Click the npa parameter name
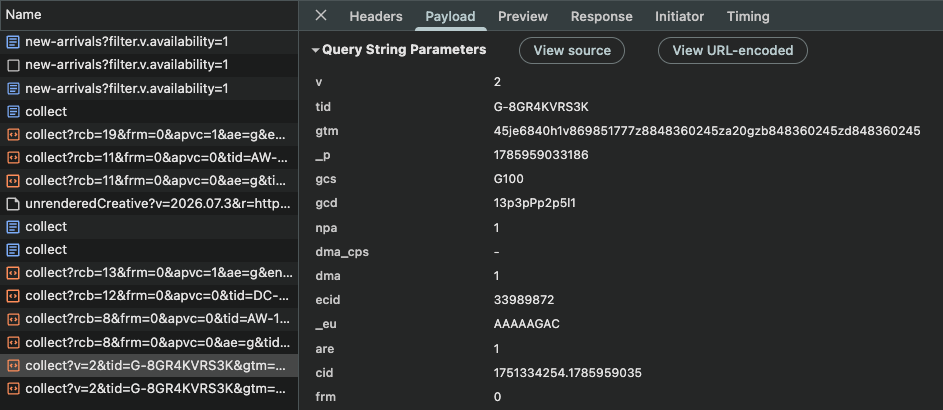The image size is (943, 410). [x=325, y=228]
